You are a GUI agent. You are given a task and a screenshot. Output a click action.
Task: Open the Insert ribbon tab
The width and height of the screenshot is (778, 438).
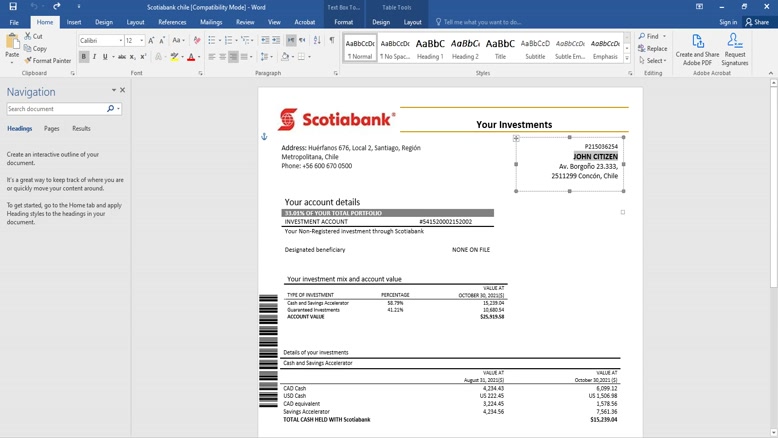[x=74, y=22]
